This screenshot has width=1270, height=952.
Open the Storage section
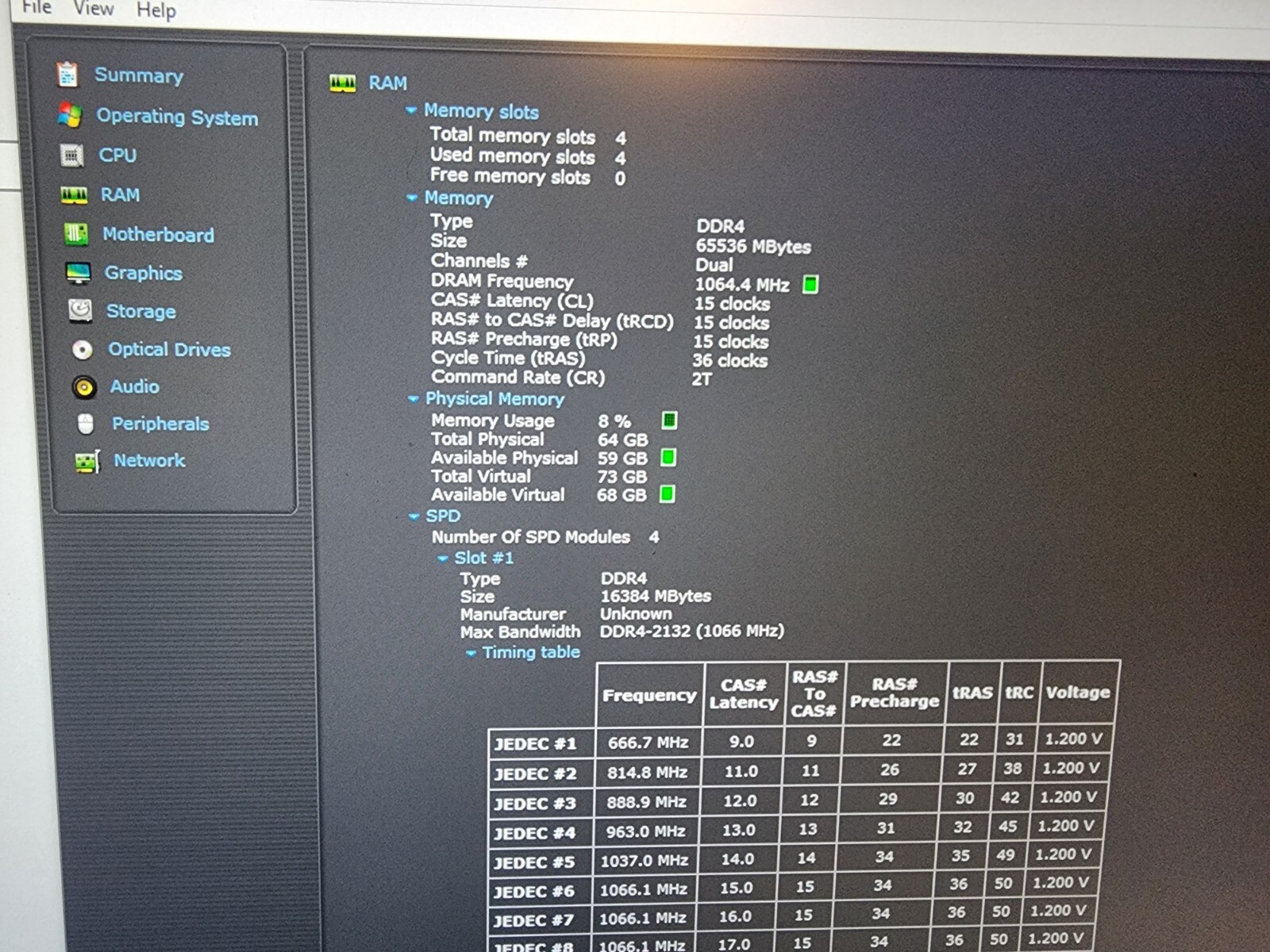coord(141,312)
